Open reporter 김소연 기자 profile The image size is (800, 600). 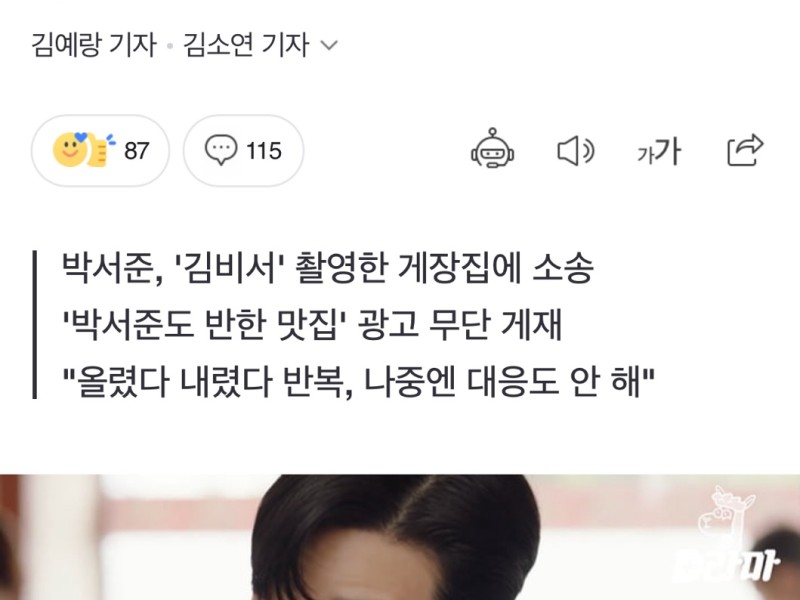[x=246, y=45]
